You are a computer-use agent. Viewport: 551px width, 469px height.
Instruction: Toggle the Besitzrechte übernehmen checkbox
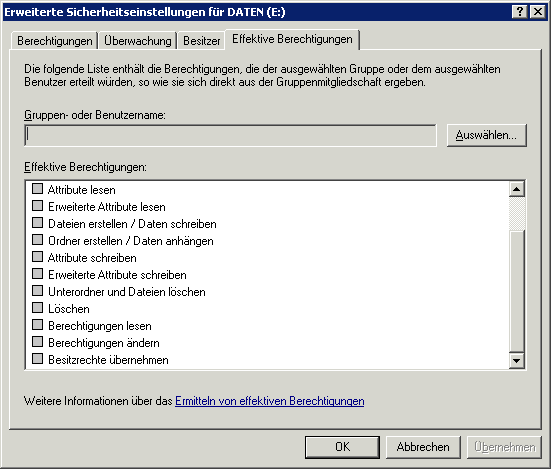(x=37, y=359)
